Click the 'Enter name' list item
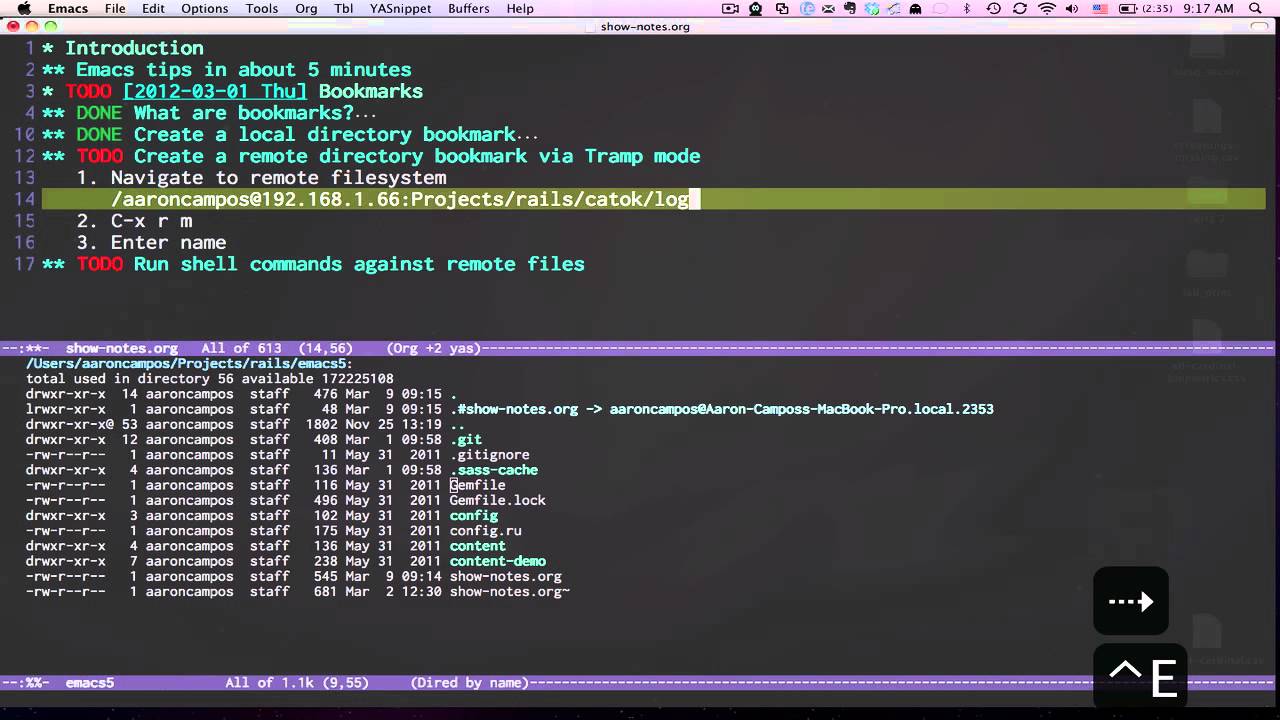Viewport: 1280px width, 720px height. (168, 243)
